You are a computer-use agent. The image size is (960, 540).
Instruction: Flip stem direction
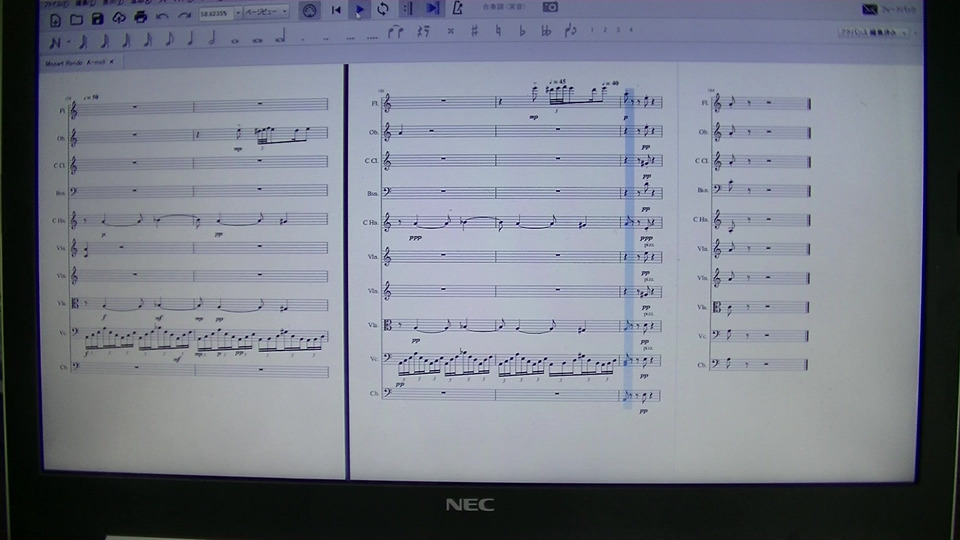[571, 30]
